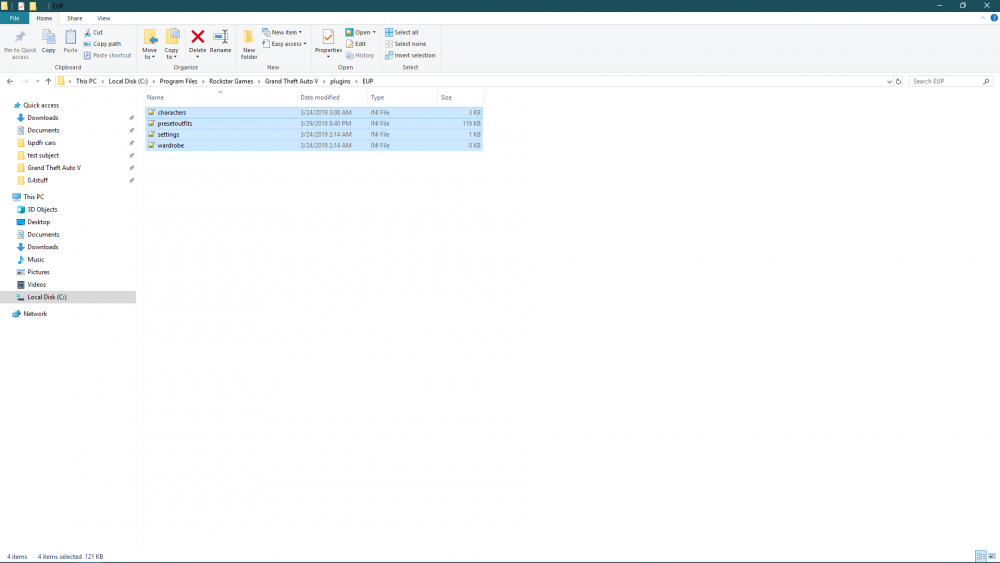Click the Properties icon in ribbon
The image size is (1000, 563).
pyautogui.click(x=328, y=40)
